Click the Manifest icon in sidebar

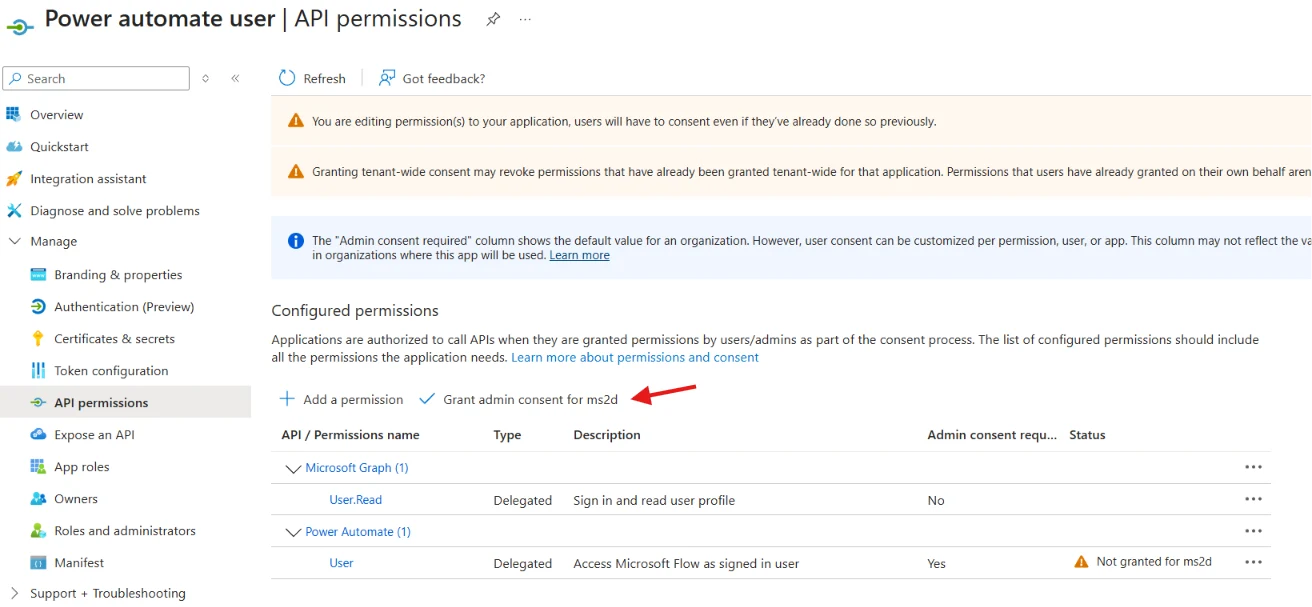coord(38,562)
